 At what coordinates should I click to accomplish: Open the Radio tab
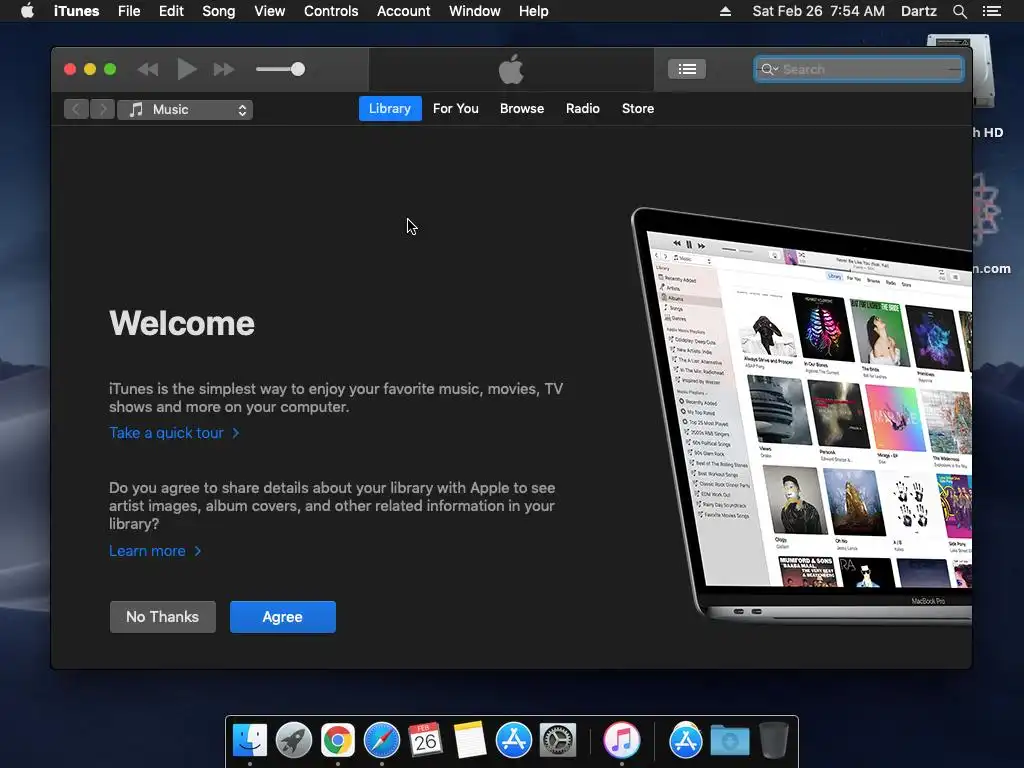[583, 108]
